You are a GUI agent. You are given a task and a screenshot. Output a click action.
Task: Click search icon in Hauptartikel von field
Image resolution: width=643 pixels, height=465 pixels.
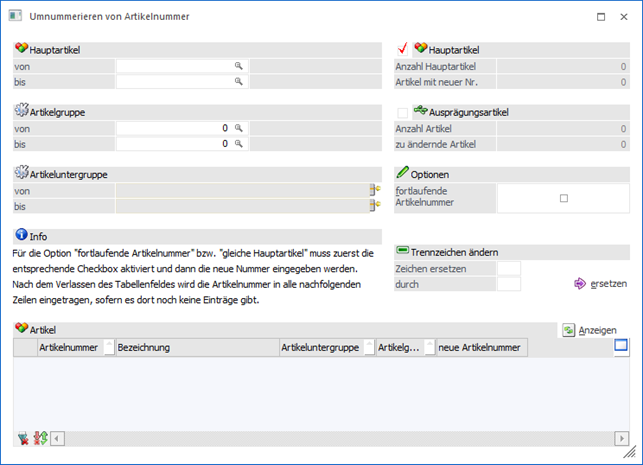click(239, 66)
